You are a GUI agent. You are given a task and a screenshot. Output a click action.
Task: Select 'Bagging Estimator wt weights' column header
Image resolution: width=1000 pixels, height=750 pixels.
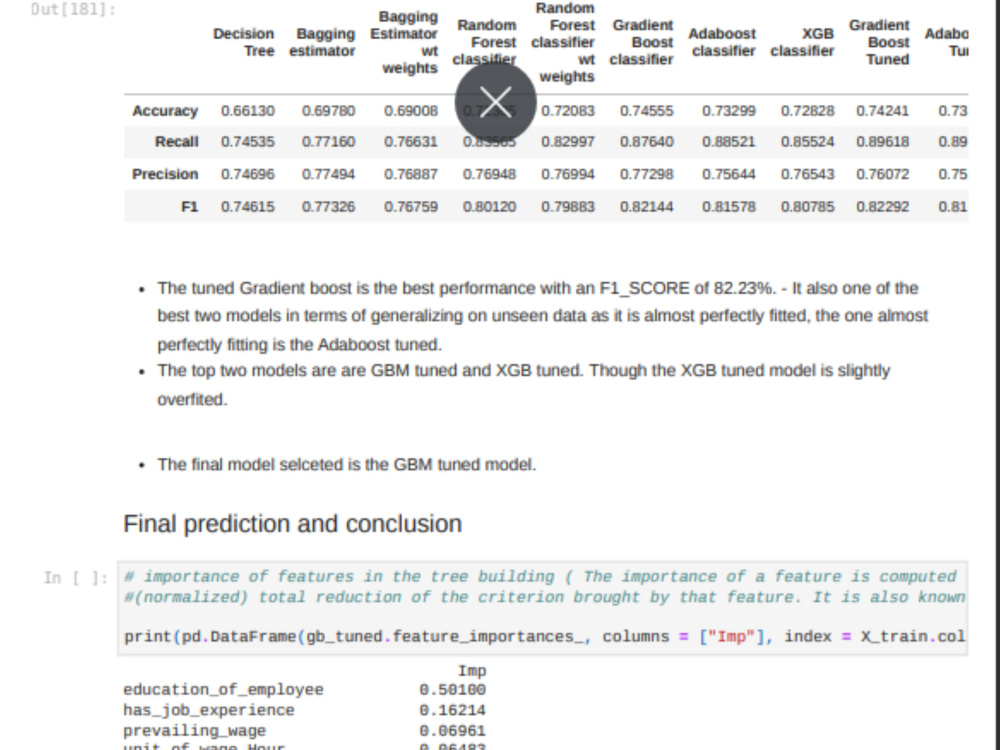404,42
